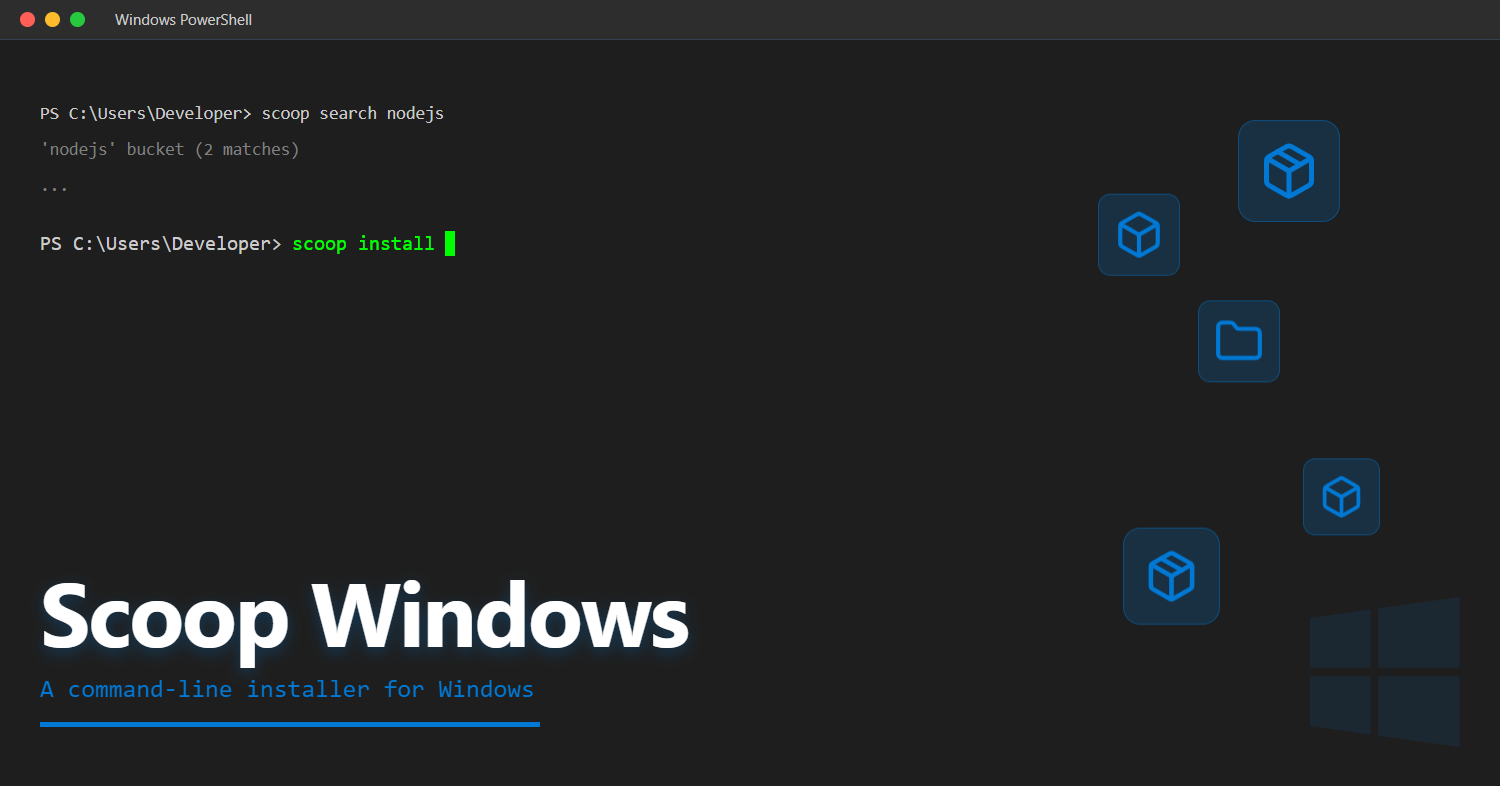
Task: Click the yellow terminal traffic light
Action: (x=52, y=19)
